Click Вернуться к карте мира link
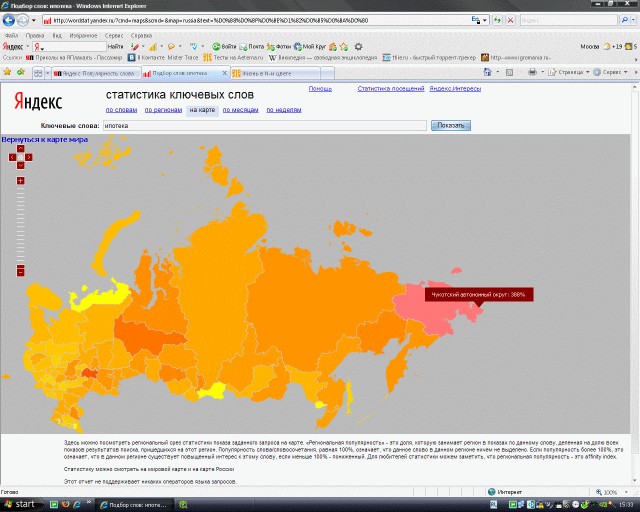 44,140
